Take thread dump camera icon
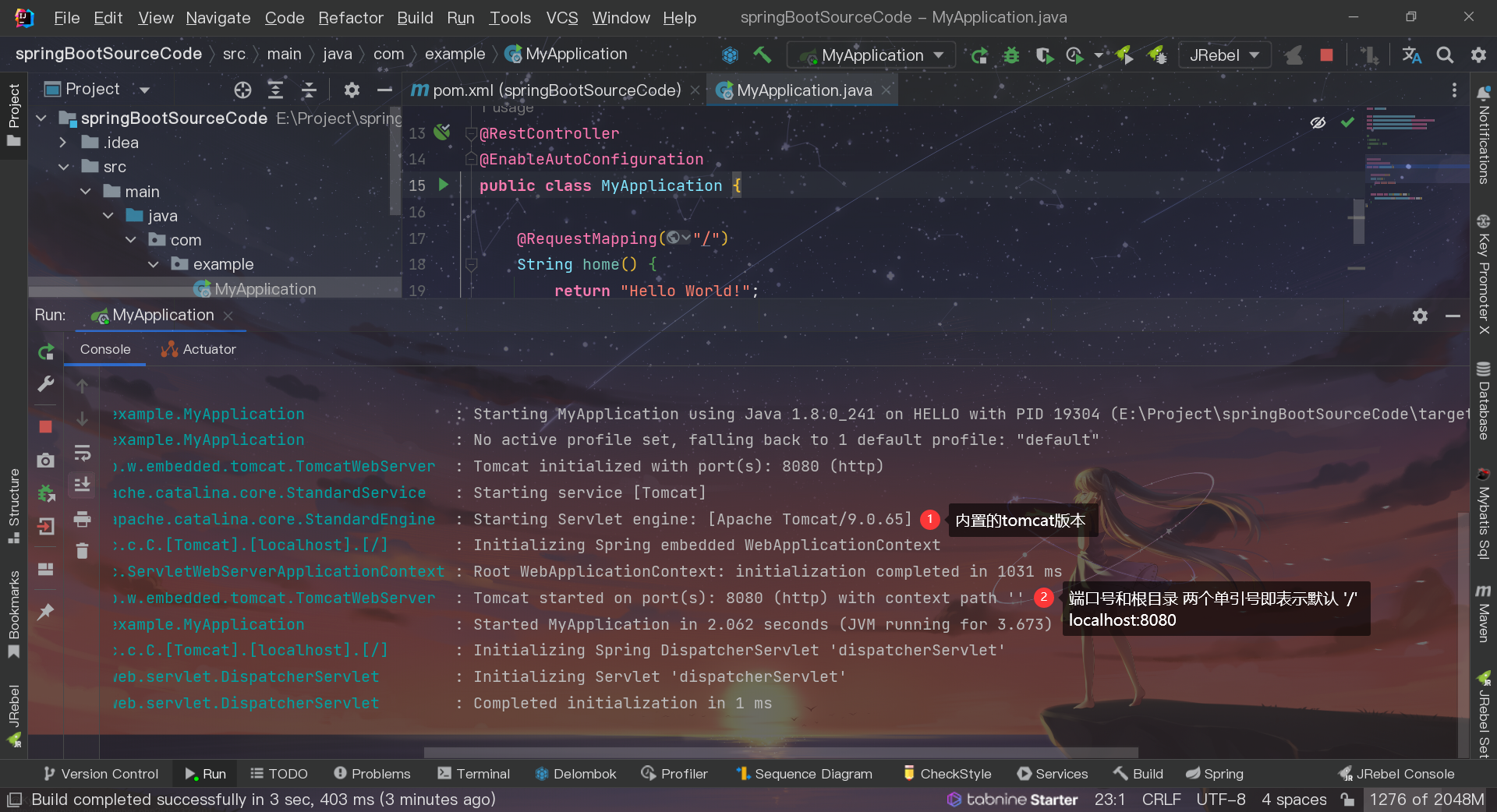This screenshot has height=812, width=1497. pyautogui.click(x=46, y=461)
